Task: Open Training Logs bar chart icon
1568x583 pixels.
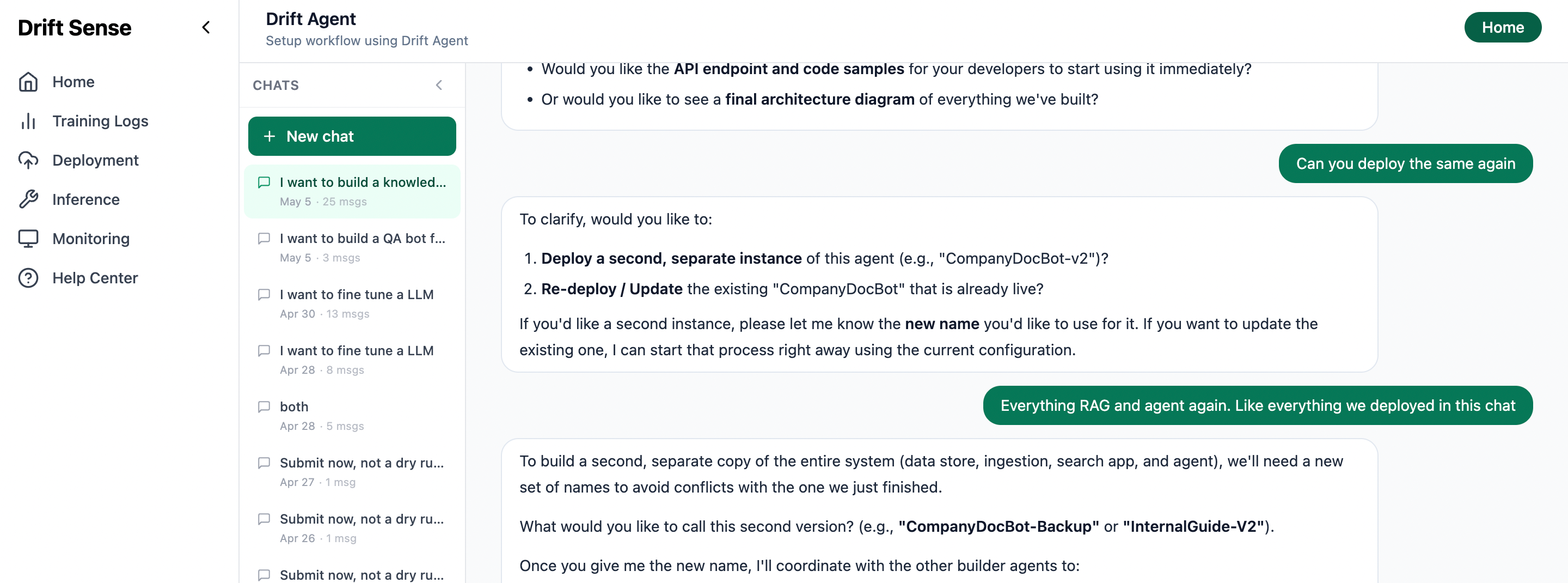Action: (x=28, y=121)
